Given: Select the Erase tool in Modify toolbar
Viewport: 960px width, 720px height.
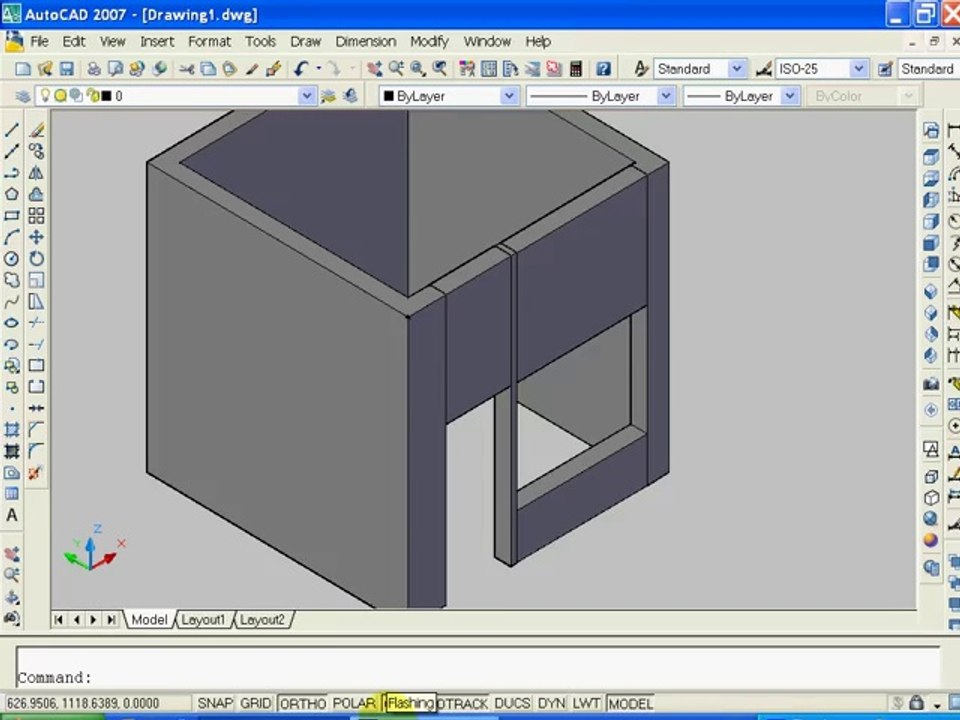Looking at the screenshot, I should [36, 129].
